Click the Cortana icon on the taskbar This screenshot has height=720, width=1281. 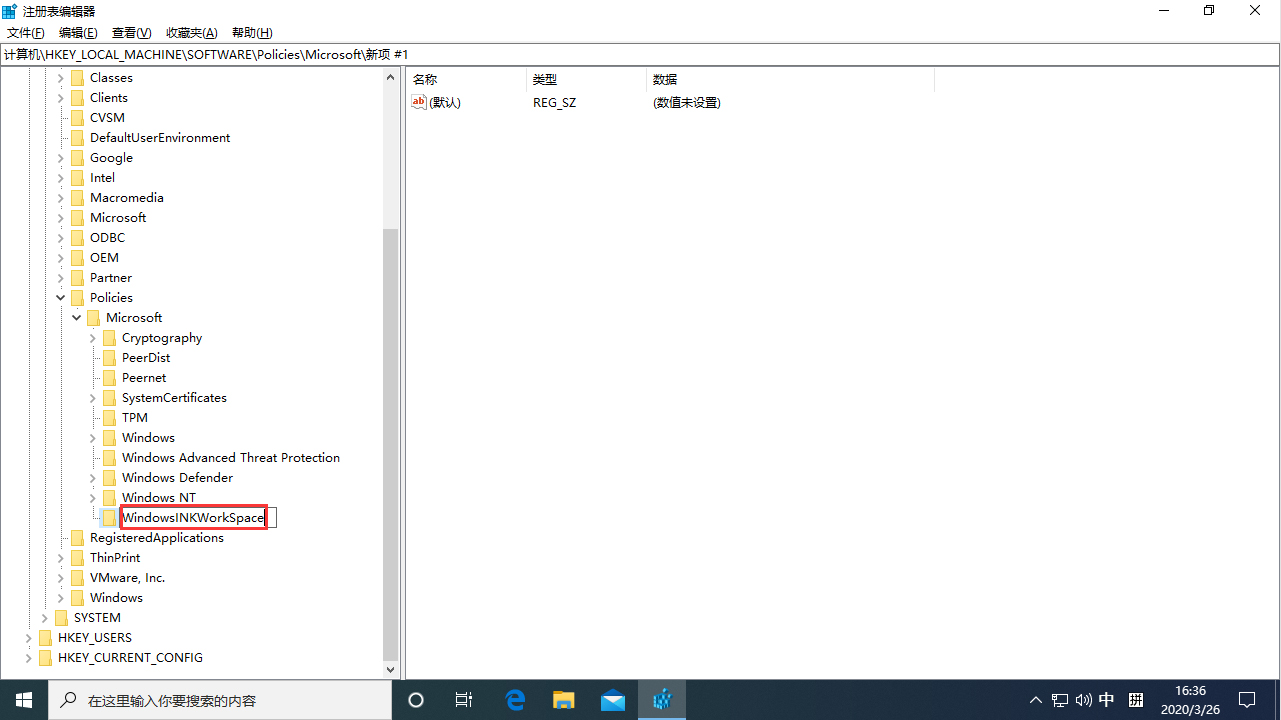pyautogui.click(x=415, y=700)
